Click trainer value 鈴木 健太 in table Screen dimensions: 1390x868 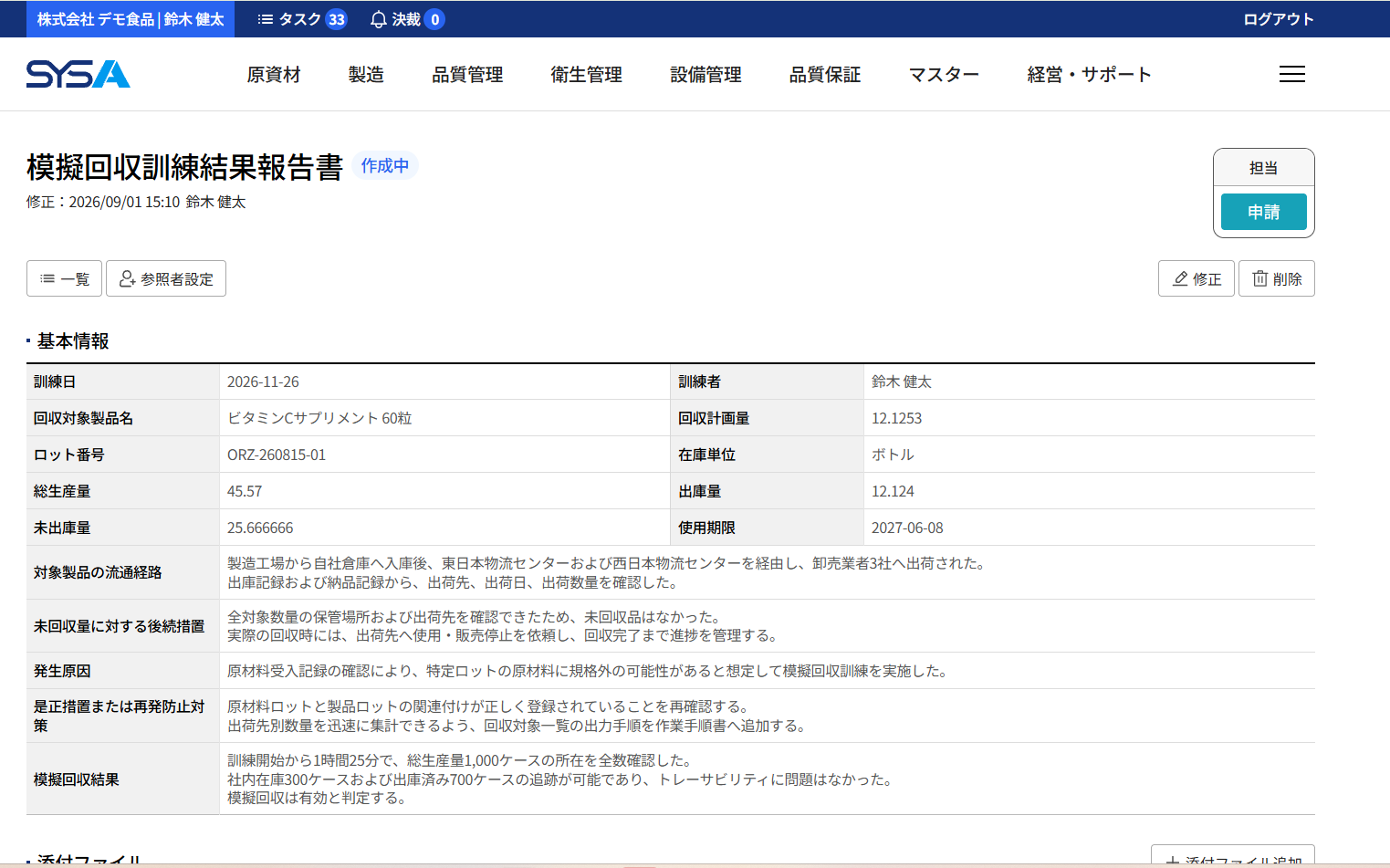click(902, 382)
